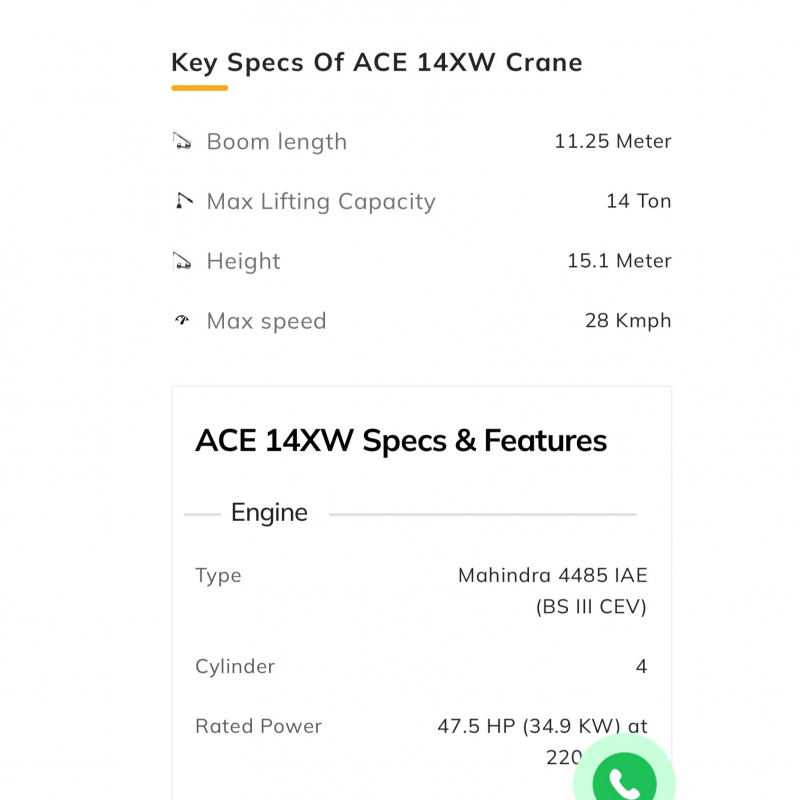Select the Max speed label
The width and height of the screenshot is (800, 800).
click(x=266, y=322)
